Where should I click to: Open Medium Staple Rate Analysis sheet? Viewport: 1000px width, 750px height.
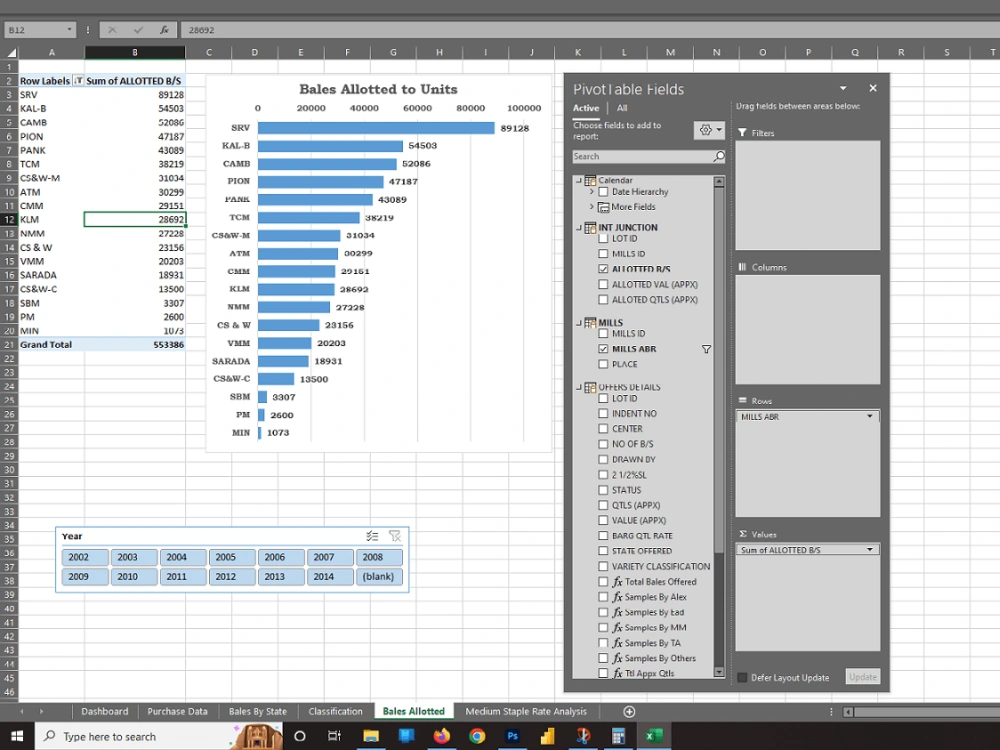pos(526,712)
